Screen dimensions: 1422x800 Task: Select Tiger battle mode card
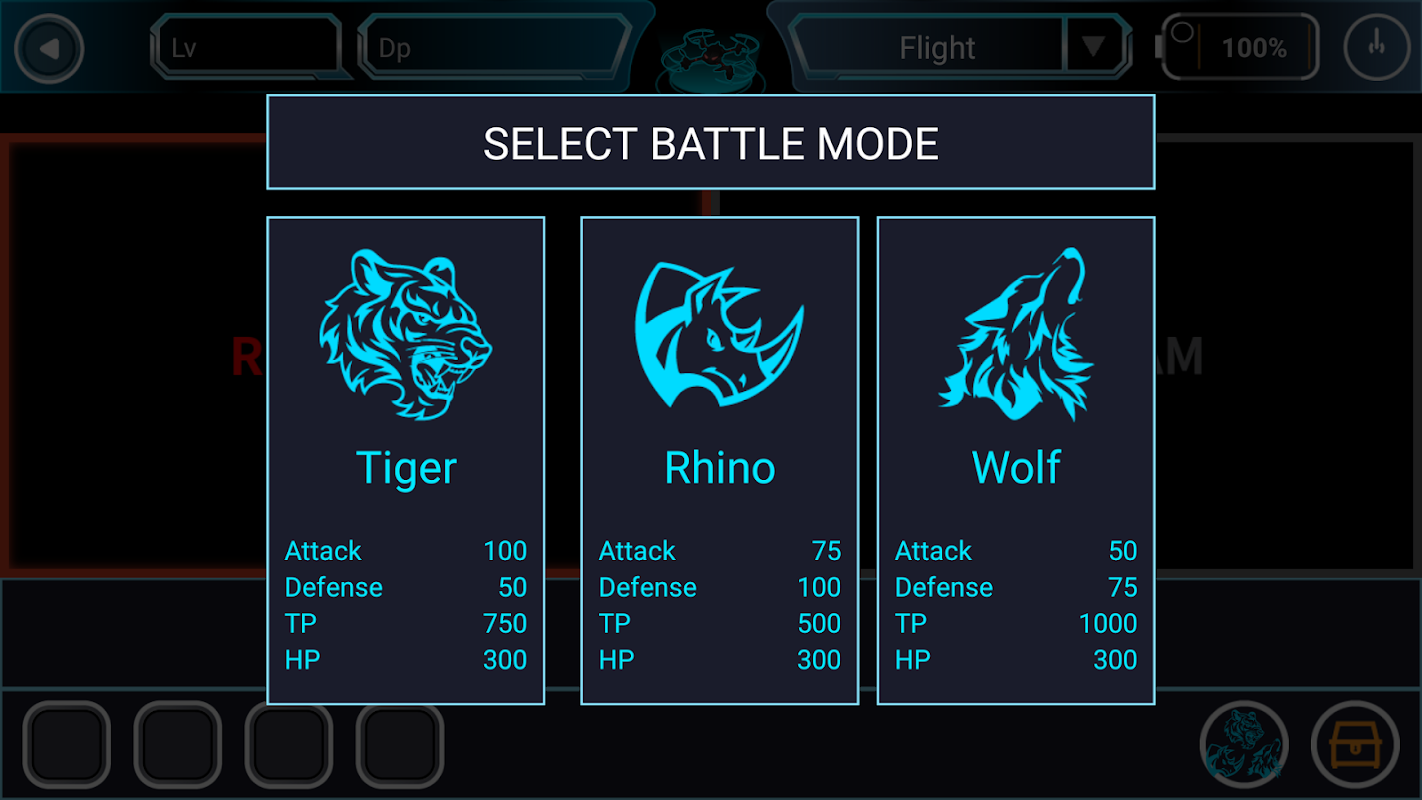coord(406,461)
